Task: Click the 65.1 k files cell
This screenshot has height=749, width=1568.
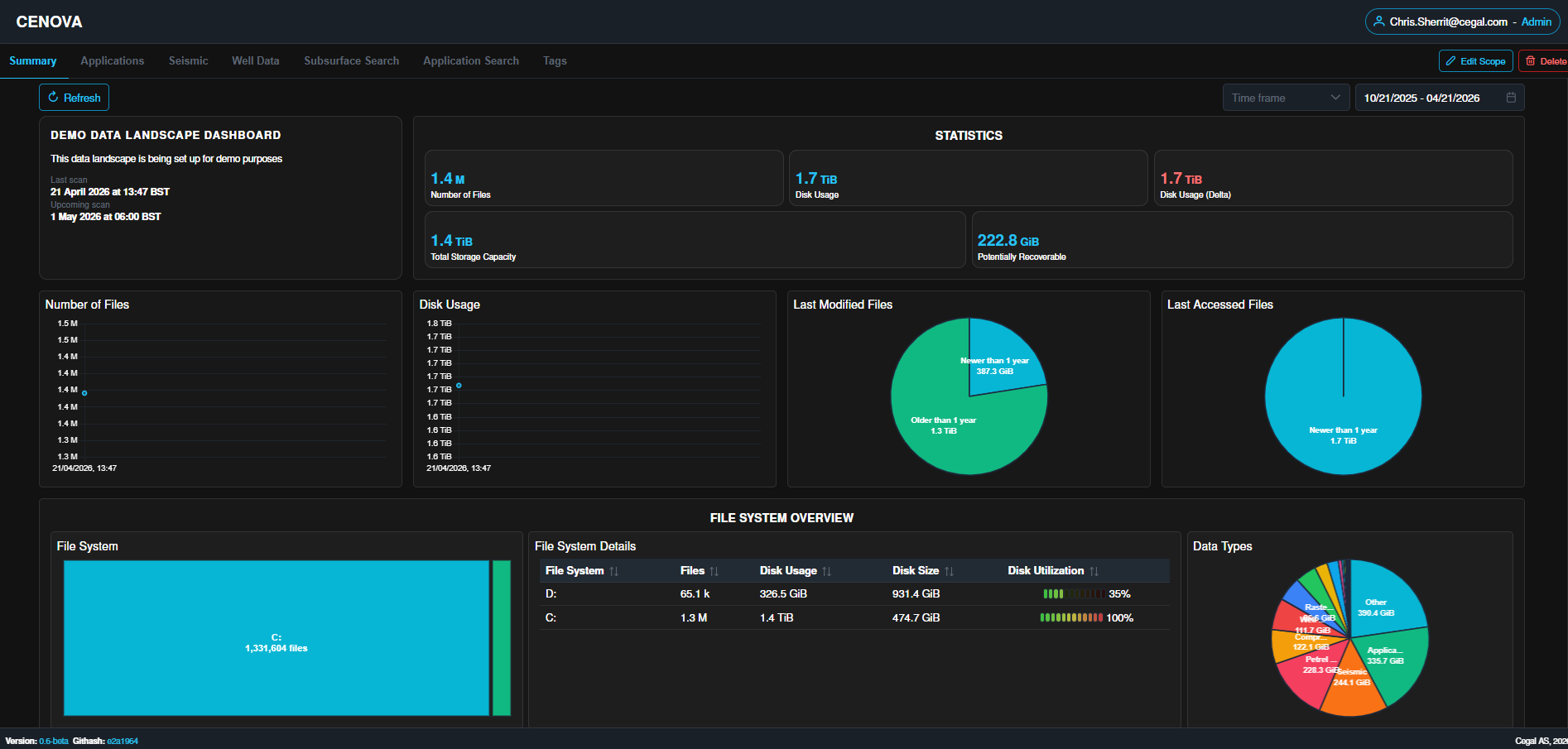Action: pos(695,594)
